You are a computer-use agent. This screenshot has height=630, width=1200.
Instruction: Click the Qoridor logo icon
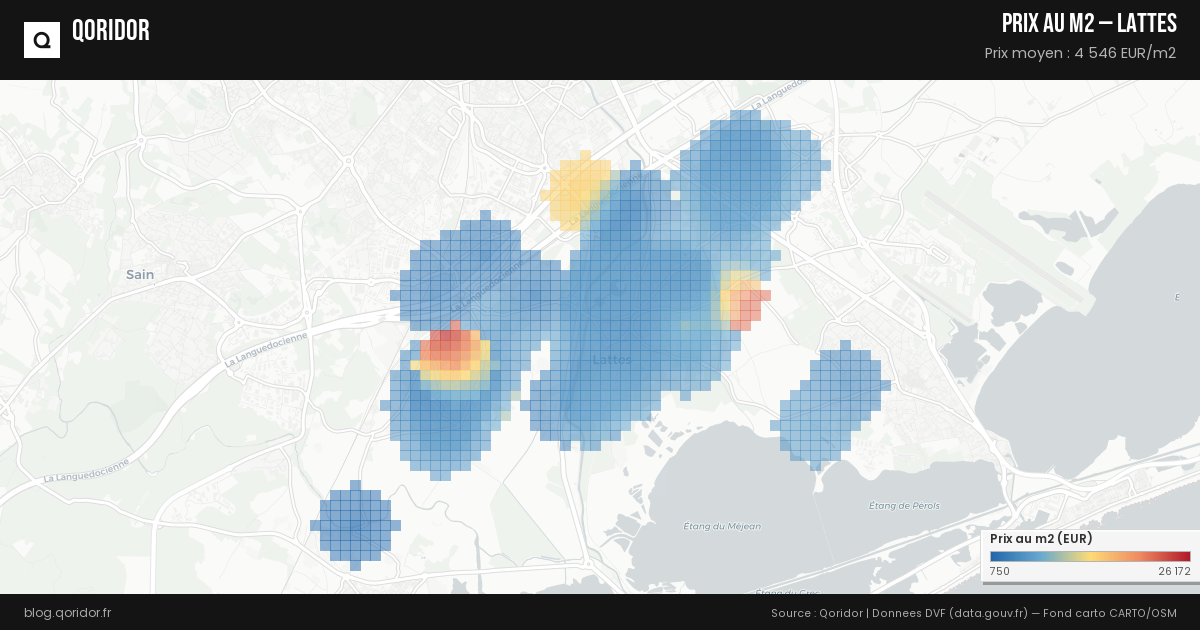(42, 40)
